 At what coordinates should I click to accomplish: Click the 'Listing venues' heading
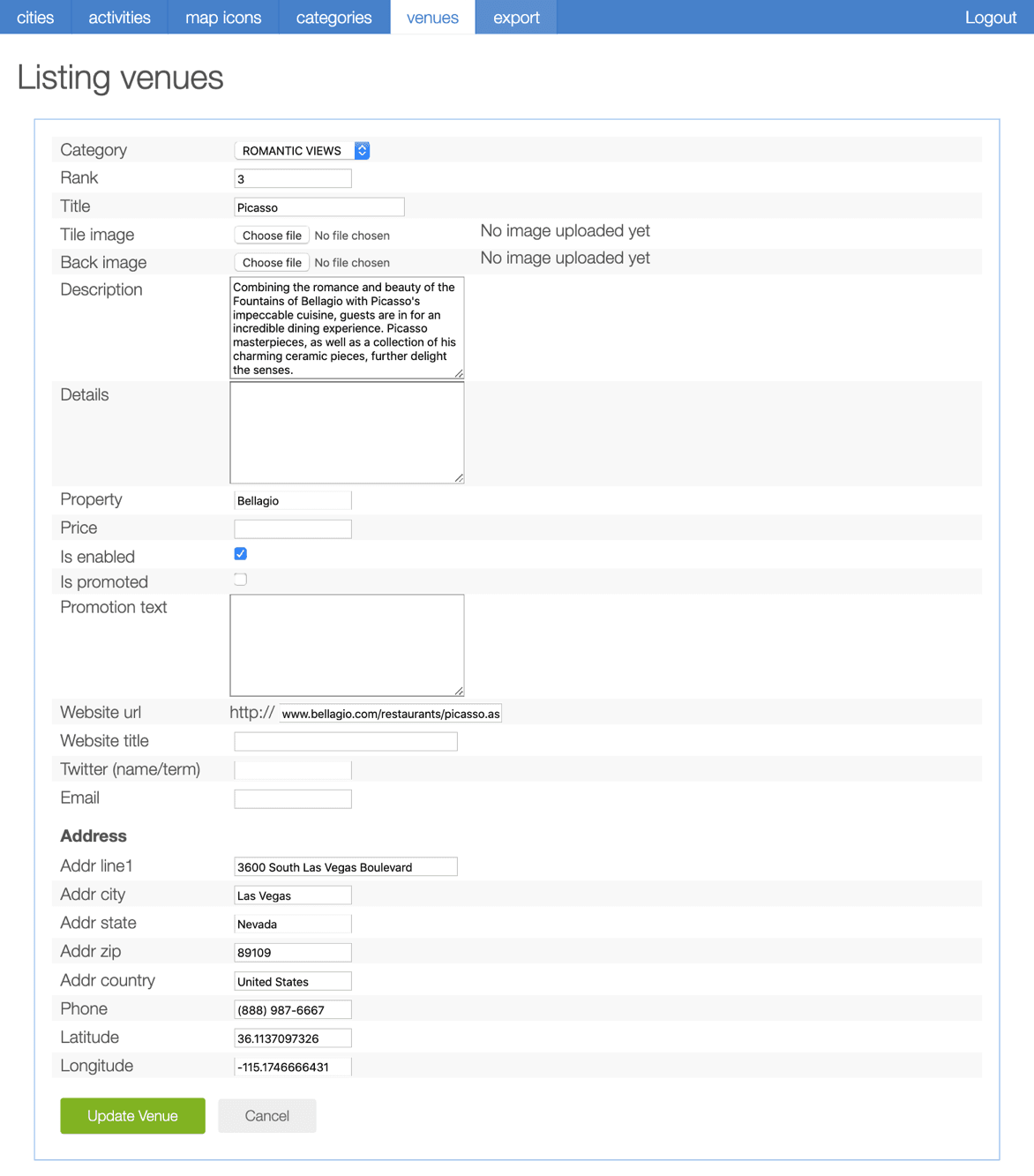(x=120, y=78)
